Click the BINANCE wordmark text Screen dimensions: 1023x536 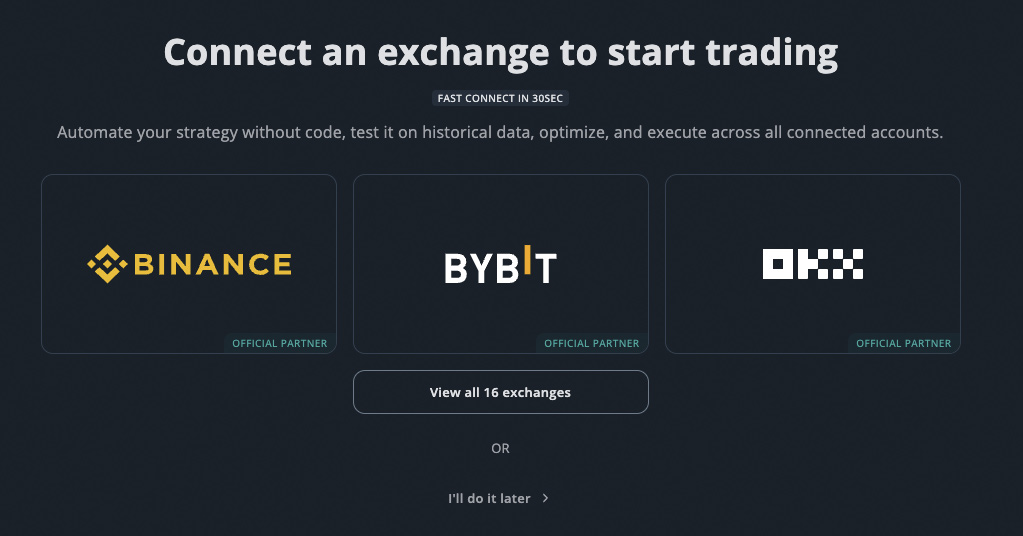212,264
